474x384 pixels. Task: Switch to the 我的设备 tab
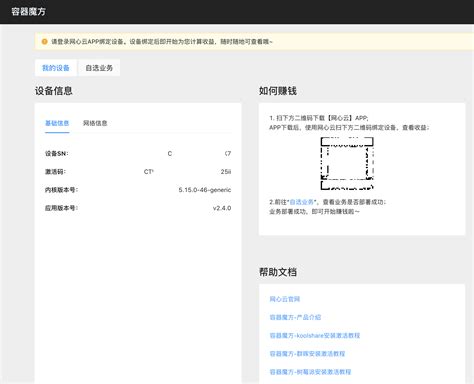coord(56,68)
